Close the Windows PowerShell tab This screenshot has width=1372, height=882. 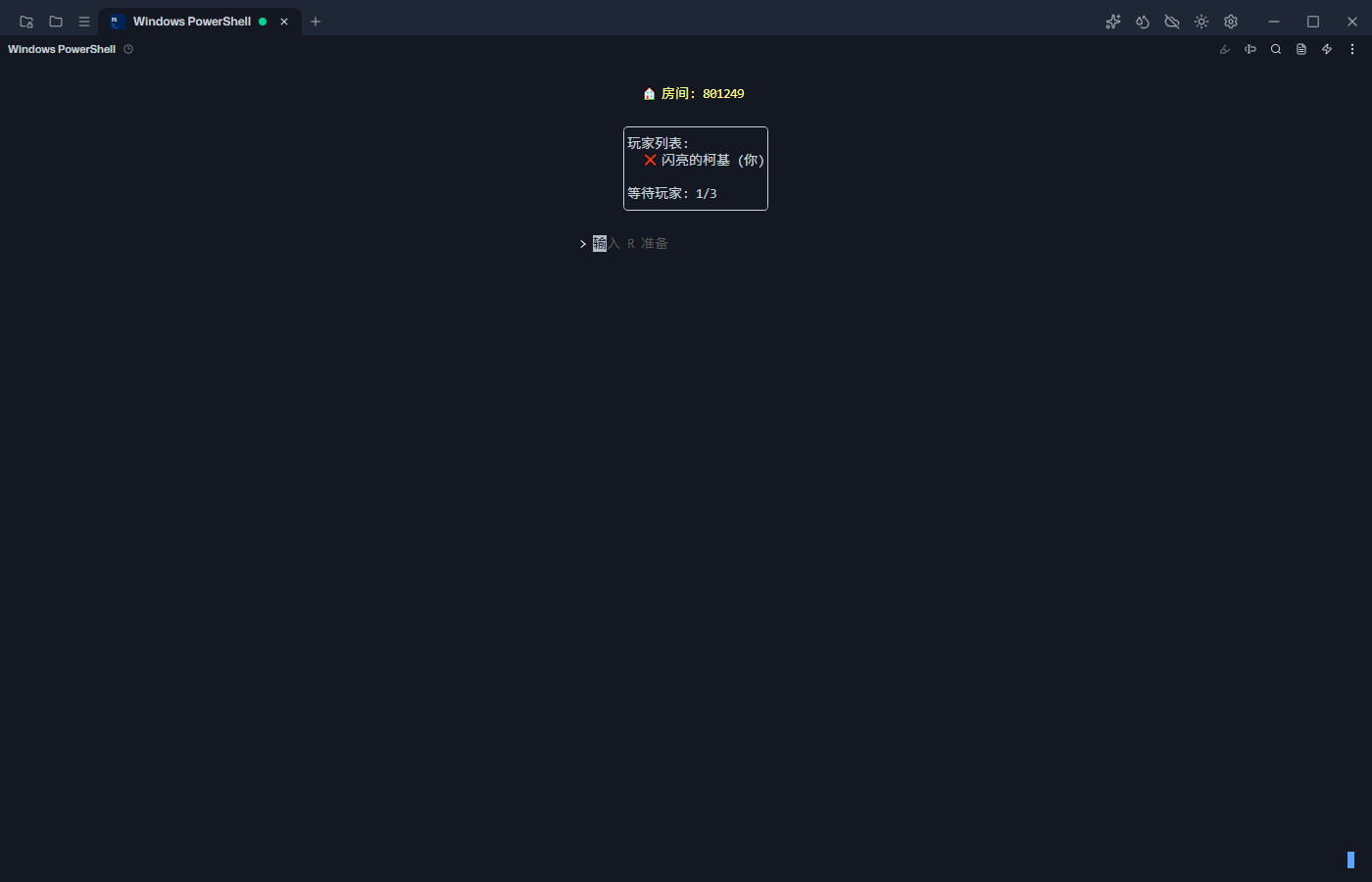click(x=284, y=22)
